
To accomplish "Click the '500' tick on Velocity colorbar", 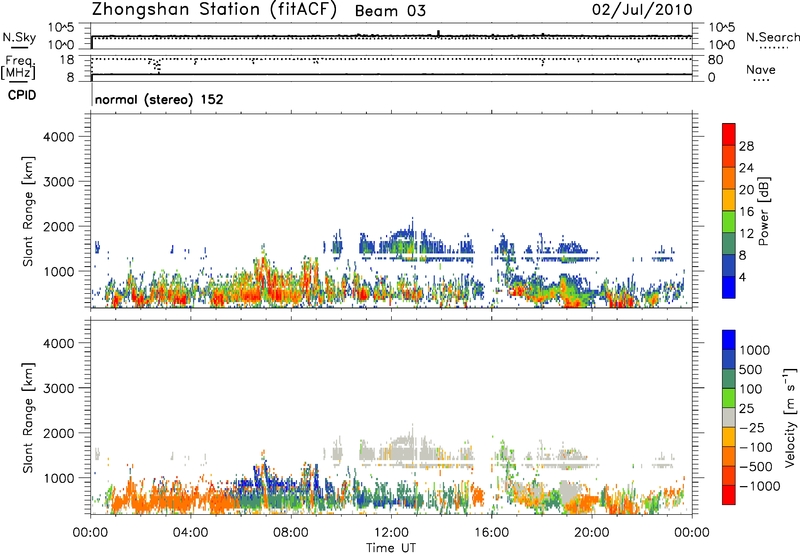I will pos(751,370).
